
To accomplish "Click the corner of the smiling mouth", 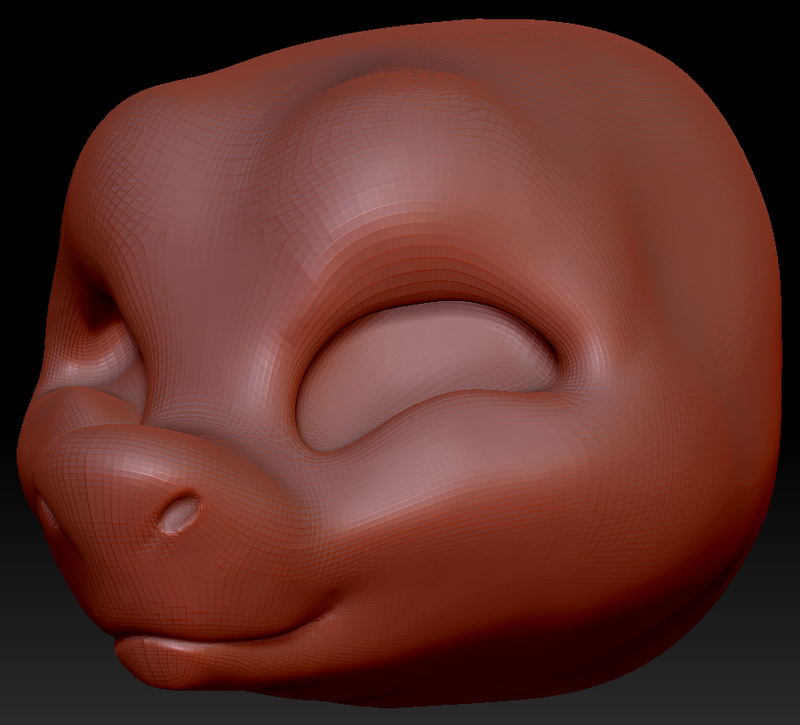I will [327, 618].
